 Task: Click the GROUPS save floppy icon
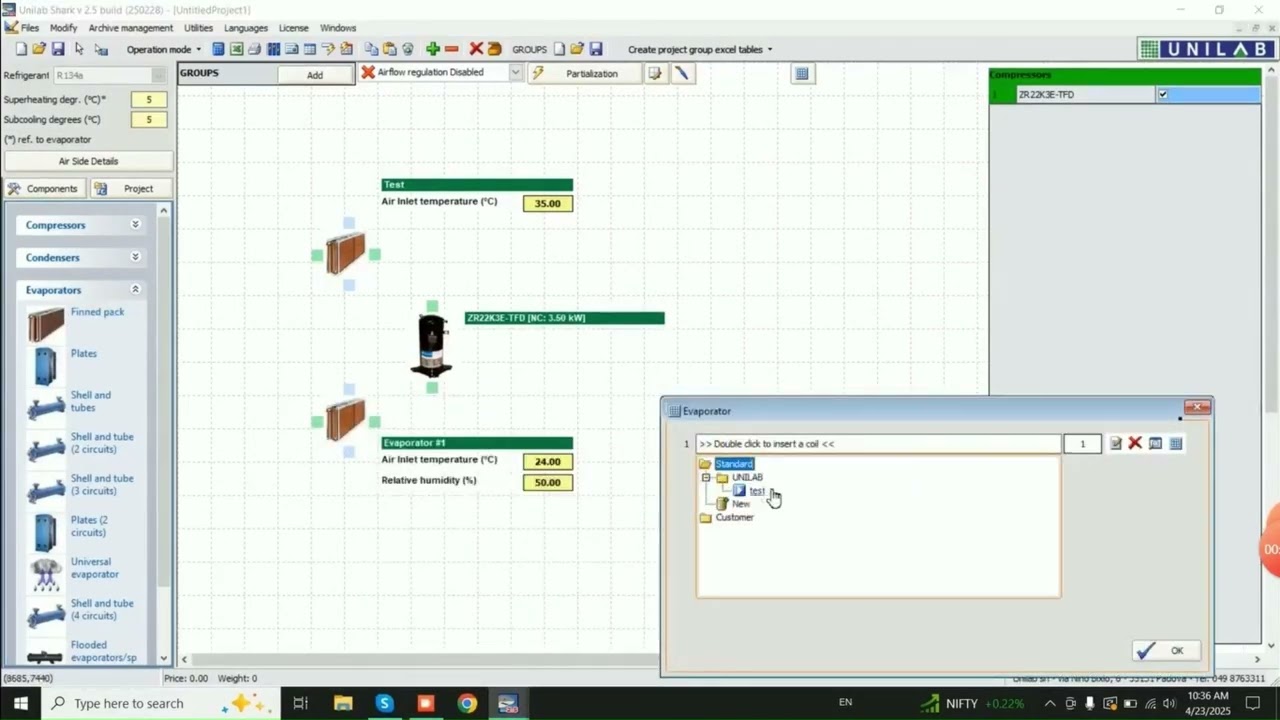(596, 49)
